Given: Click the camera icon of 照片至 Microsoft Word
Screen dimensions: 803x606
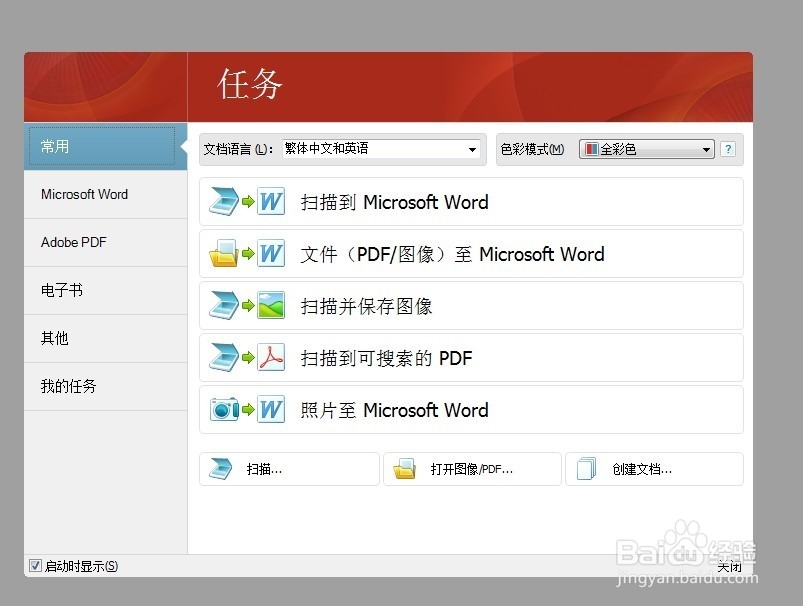Looking at the screenshot, I should 224,410.
